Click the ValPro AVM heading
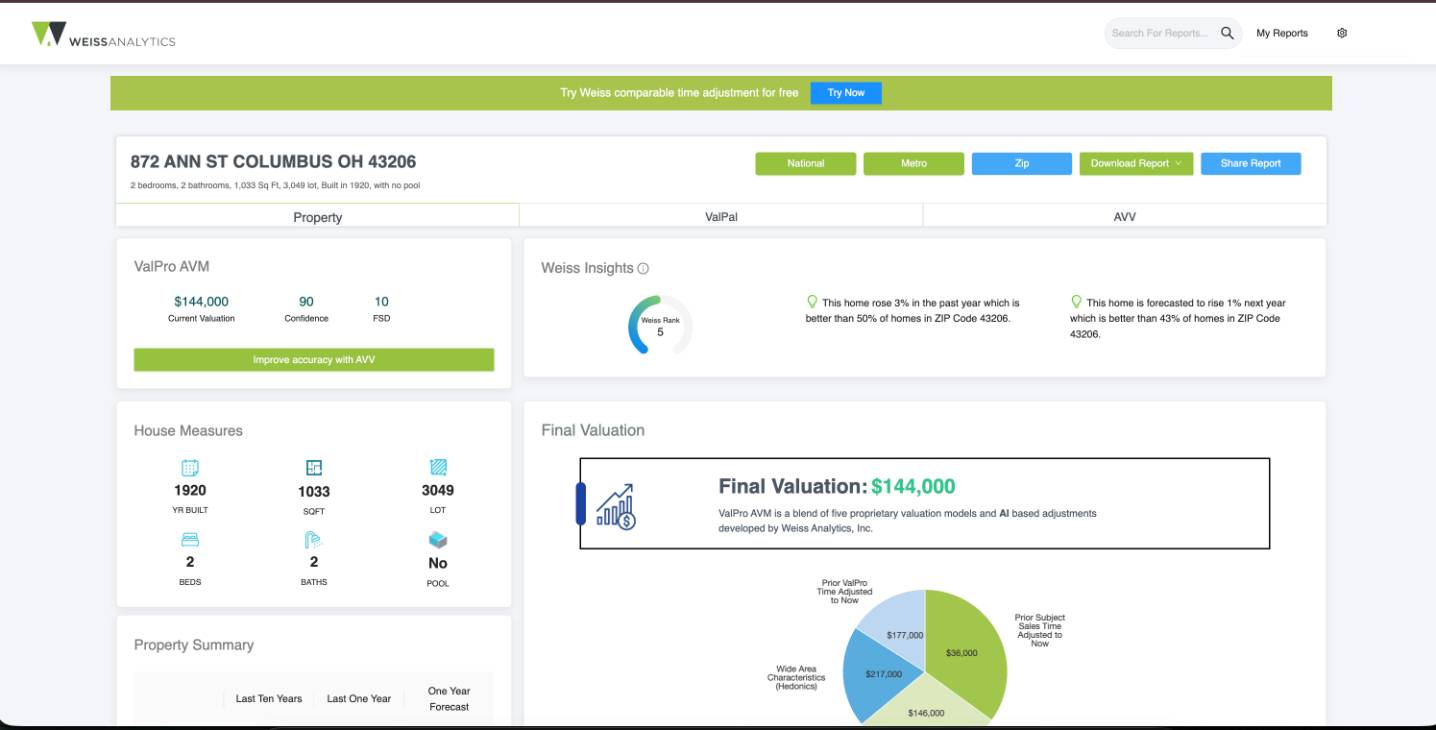The height and width of the screenshot is (730, 1436). pos(172,266)
